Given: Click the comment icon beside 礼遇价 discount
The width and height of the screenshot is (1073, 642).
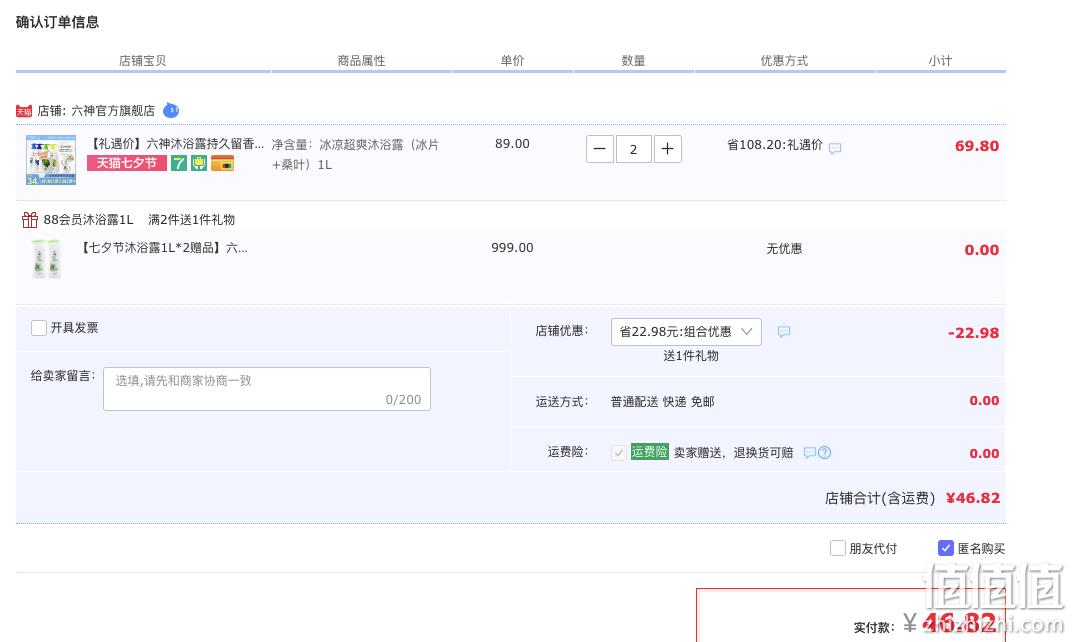Looking at the screenshot, I should [835, 148].
